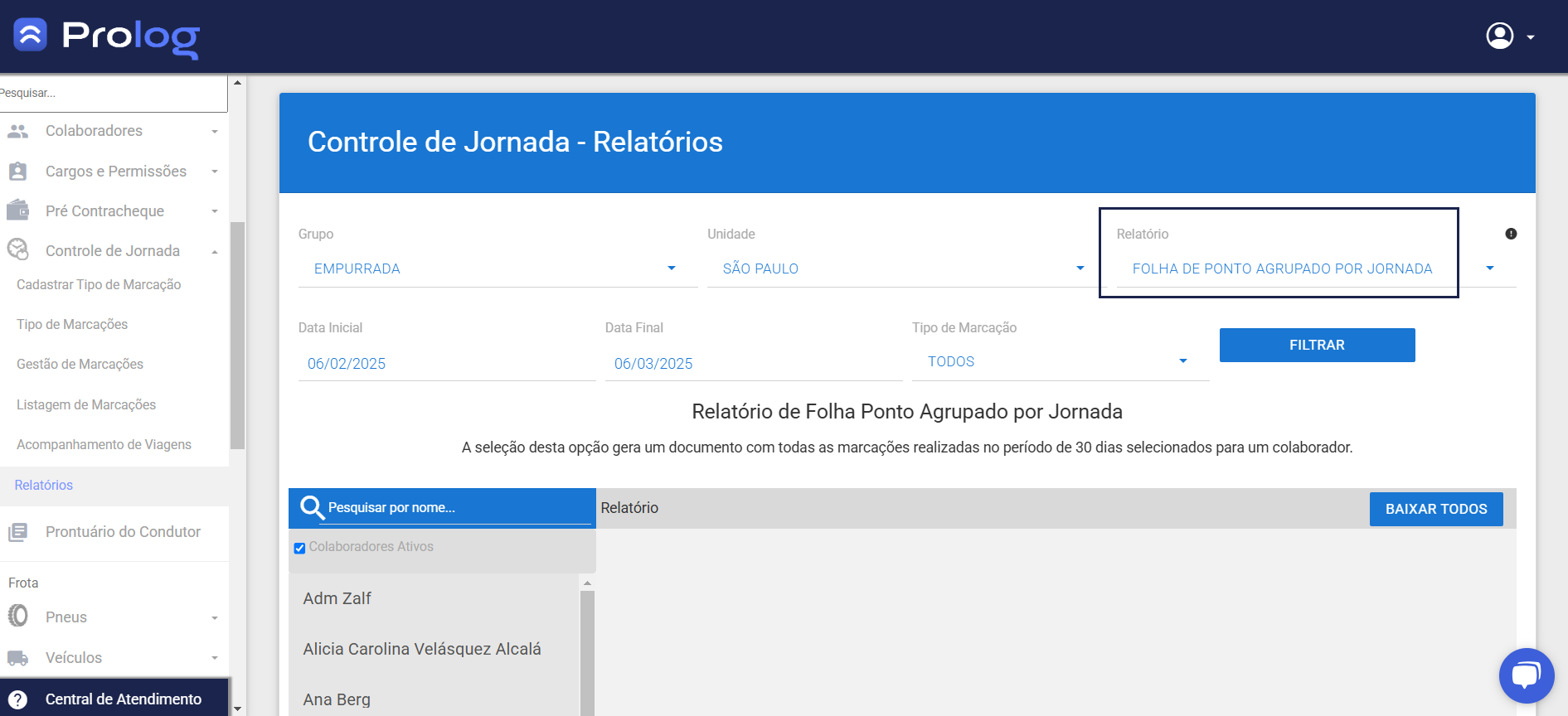This screenshot has width=1568, height=716.
Task: Open the Tipo de Marcação dropdown
Action: coord(1061,361)
